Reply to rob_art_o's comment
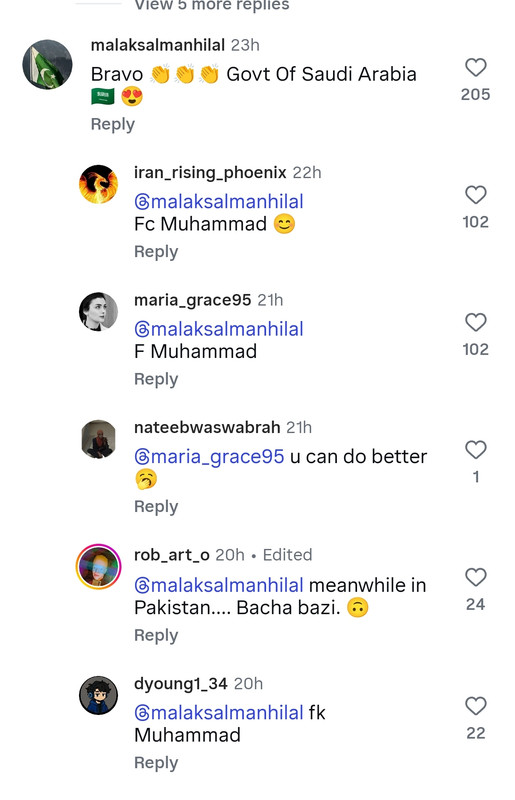Viewport: 515px width, 800px height. pos(156,635)
